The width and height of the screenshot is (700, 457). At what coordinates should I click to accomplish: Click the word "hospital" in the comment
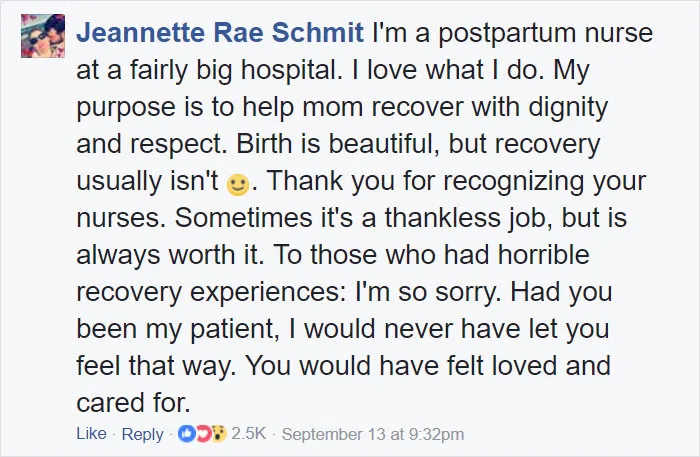291,71
